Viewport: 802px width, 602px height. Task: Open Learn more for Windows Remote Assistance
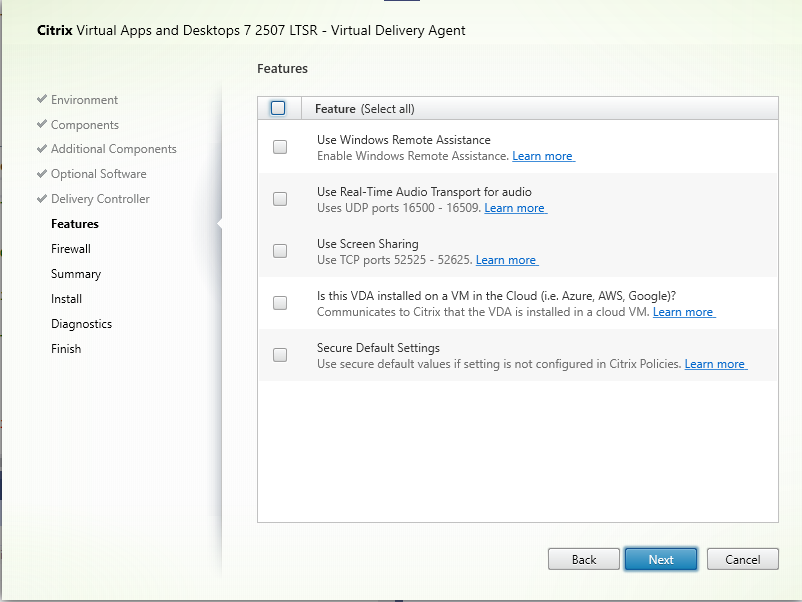543,156
